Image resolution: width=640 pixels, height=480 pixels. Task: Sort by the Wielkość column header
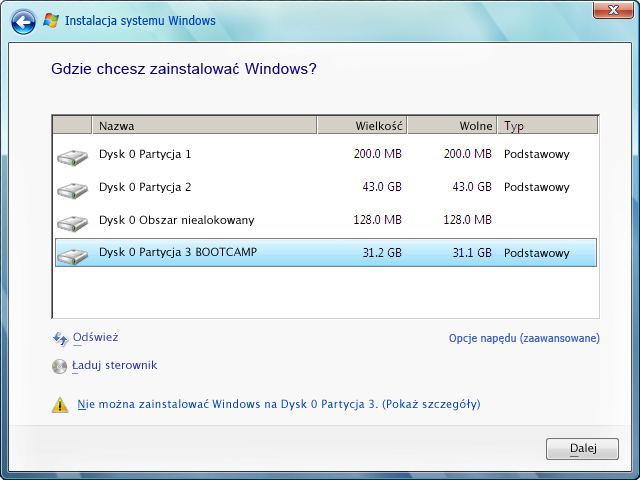pyautogui.click(x=362, y=125)
